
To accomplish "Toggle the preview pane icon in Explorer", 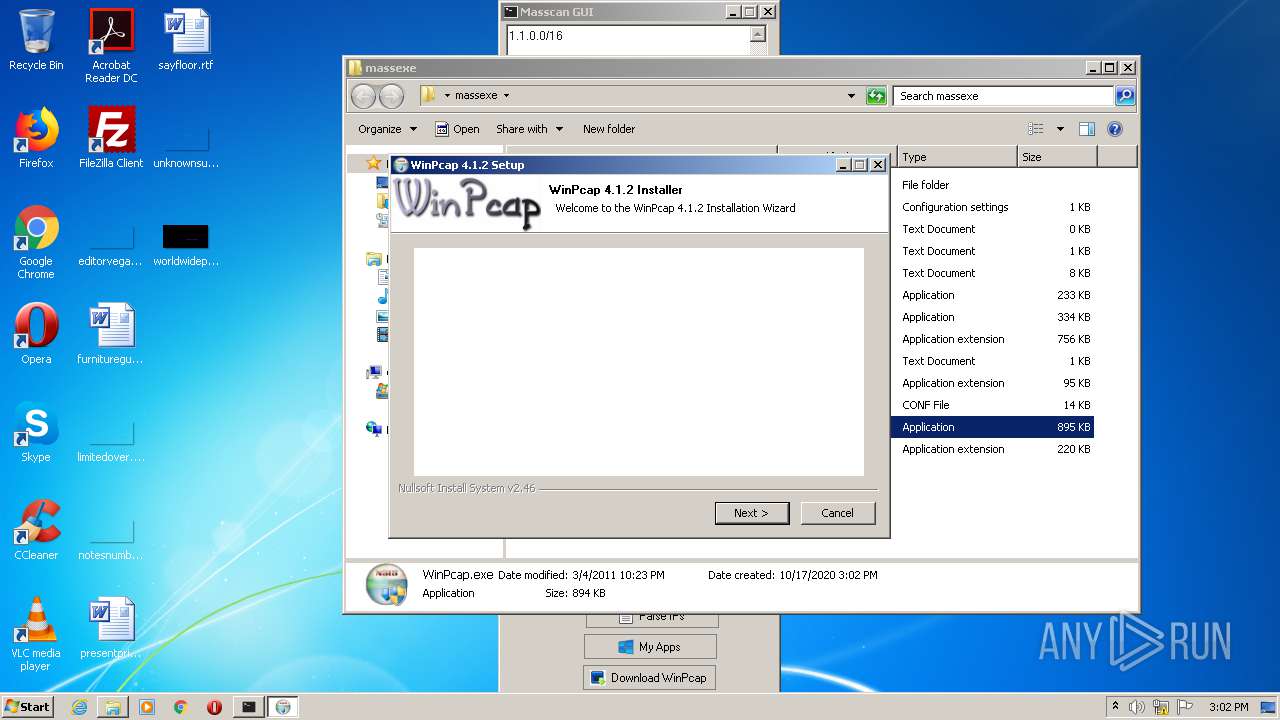I will pos(1087,129).
